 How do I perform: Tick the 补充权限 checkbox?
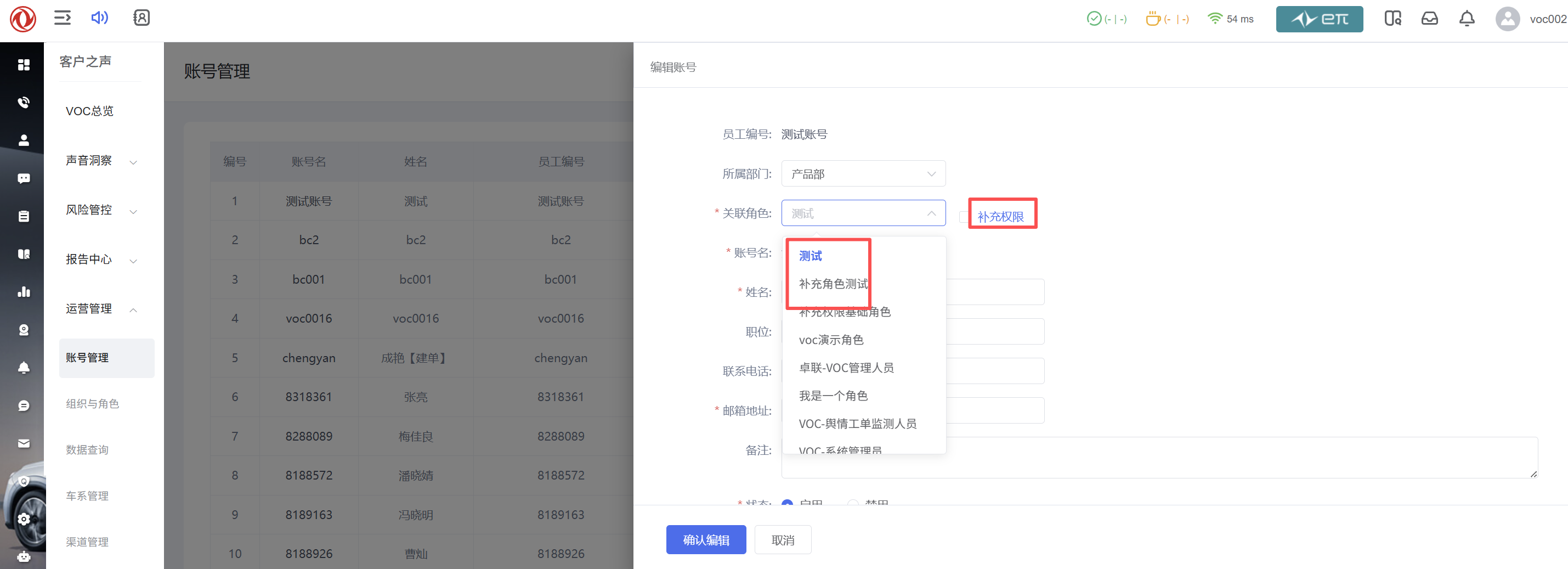point(964,216)
